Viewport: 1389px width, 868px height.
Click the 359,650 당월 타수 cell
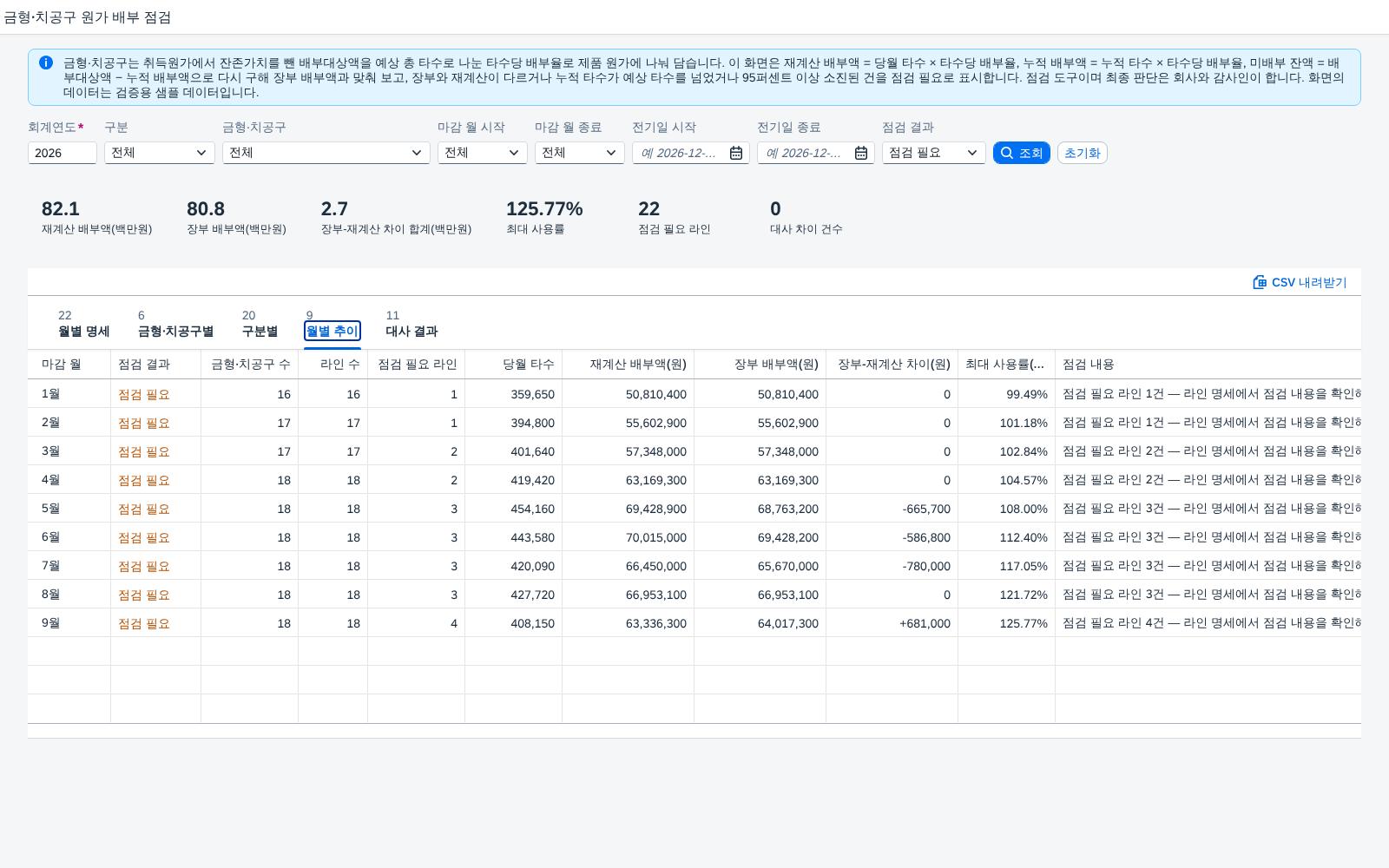[532, 394]
